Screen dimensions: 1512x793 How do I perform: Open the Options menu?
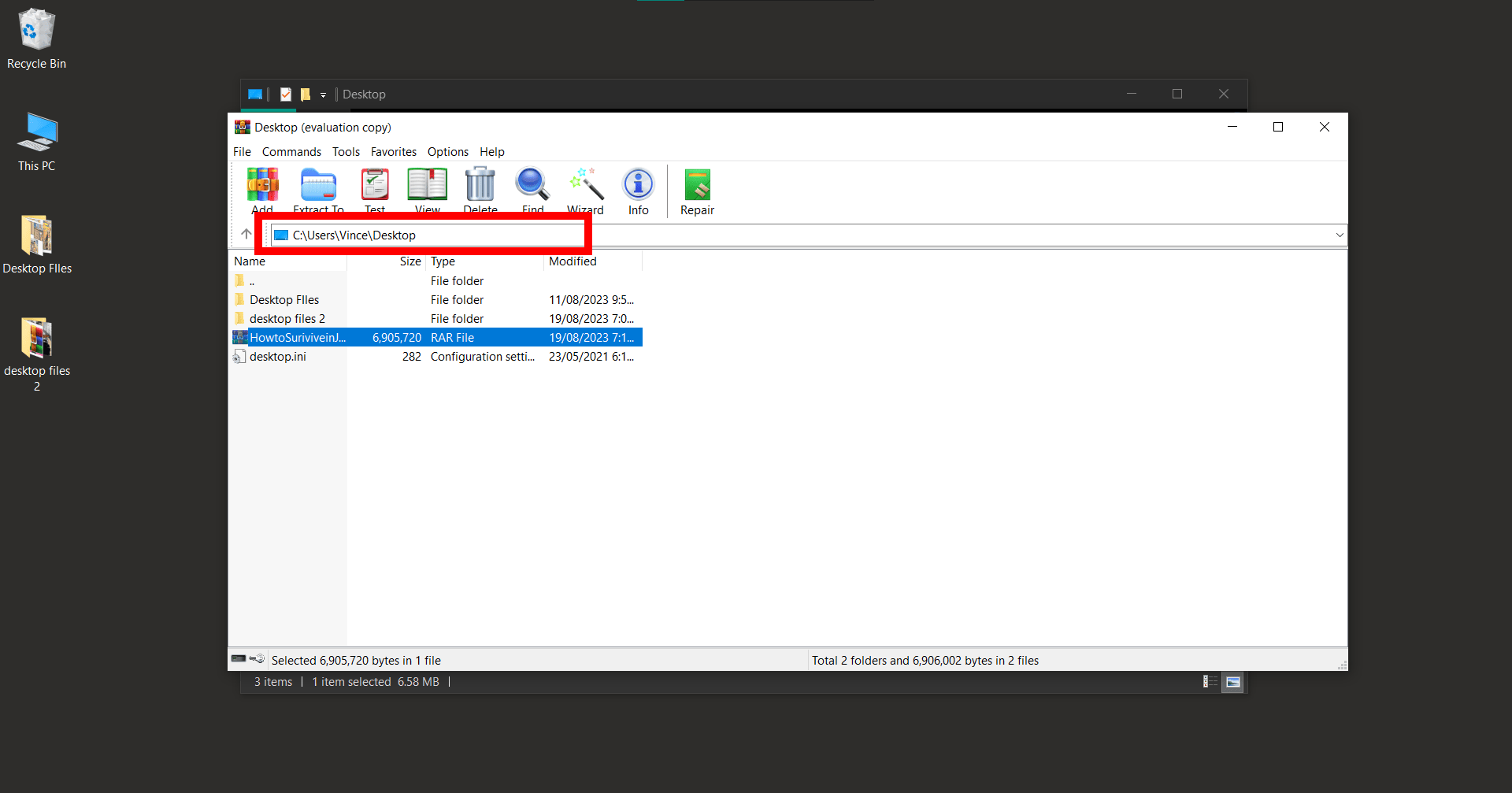point(447,151)
